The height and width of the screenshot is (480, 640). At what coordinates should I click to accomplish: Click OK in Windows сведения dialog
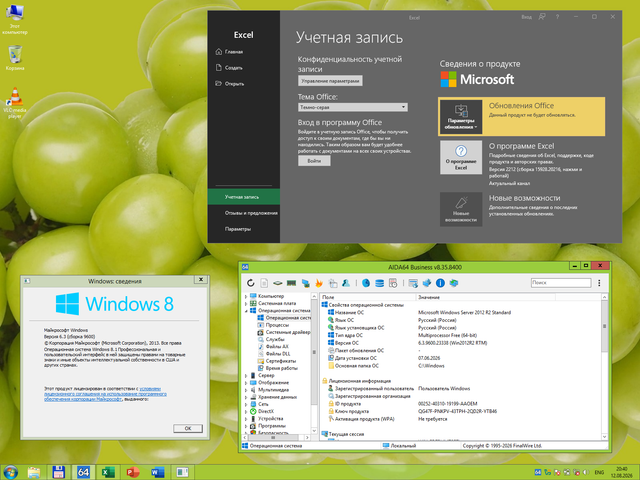(x=188, y=428)
